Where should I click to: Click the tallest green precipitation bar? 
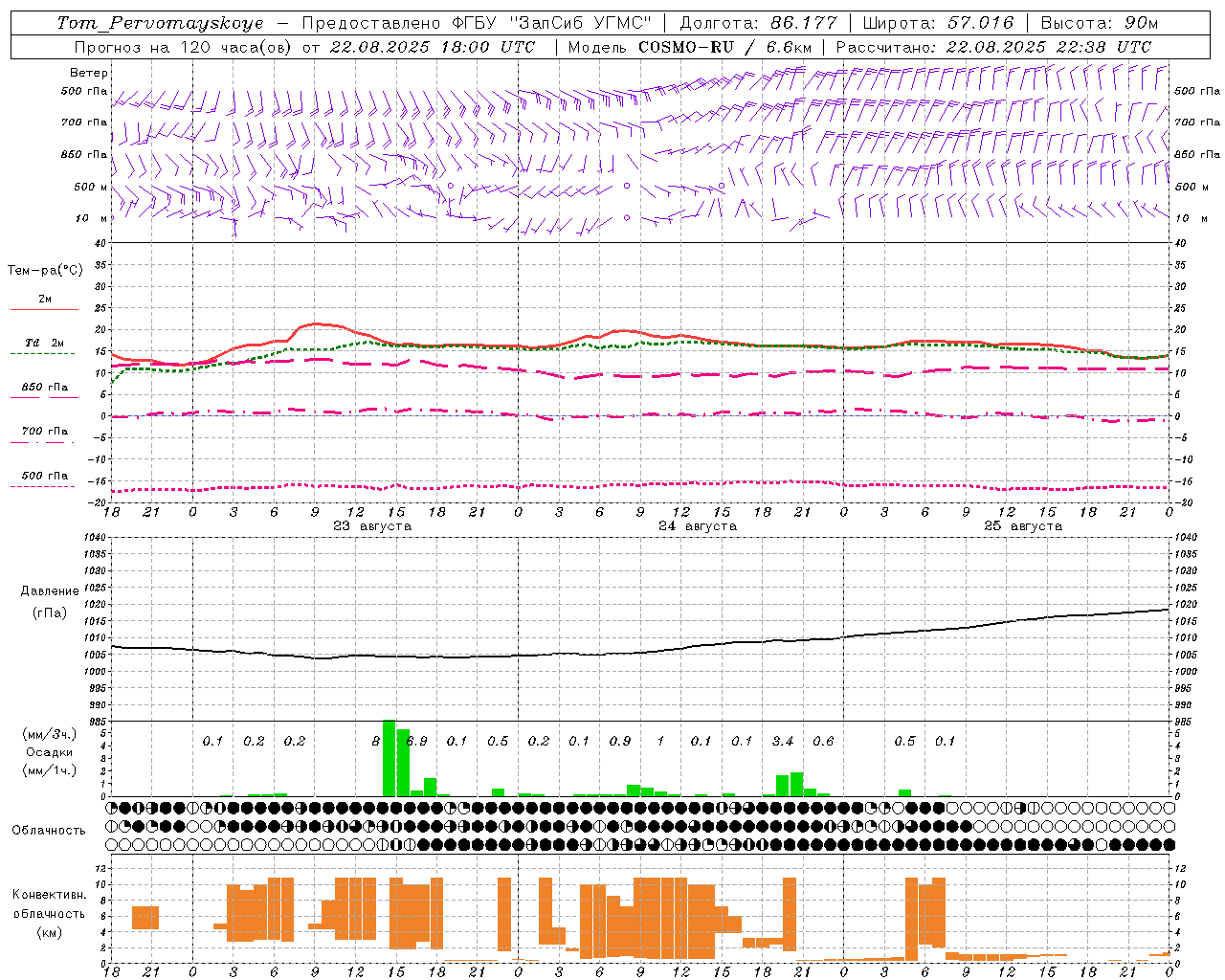coord(389,757)
